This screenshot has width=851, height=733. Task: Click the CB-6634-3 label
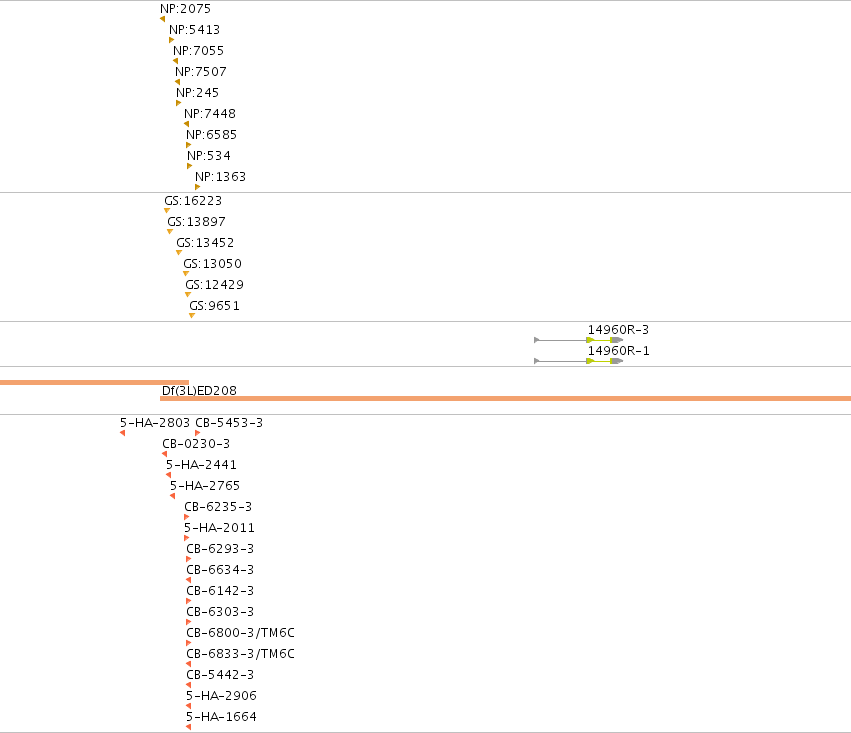click(x=220, y=570)
